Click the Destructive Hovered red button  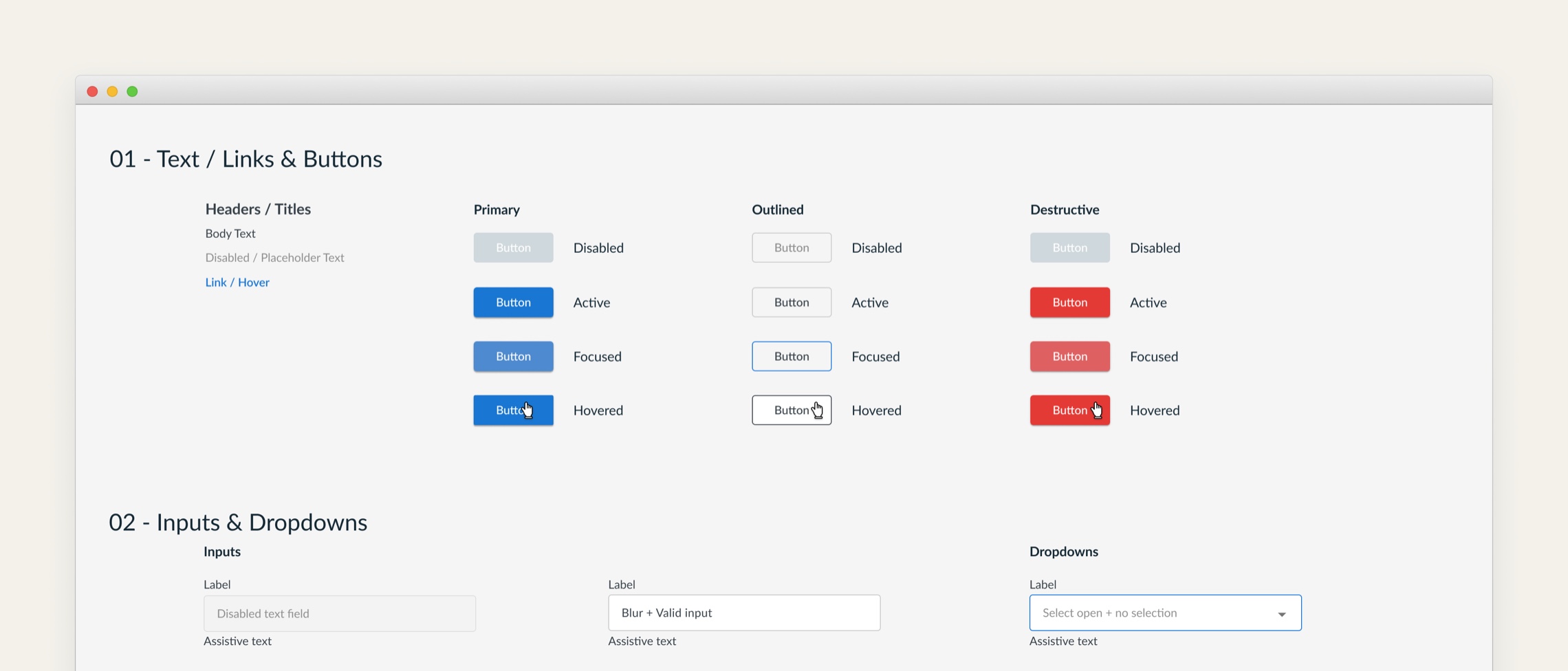point(1070,410)
